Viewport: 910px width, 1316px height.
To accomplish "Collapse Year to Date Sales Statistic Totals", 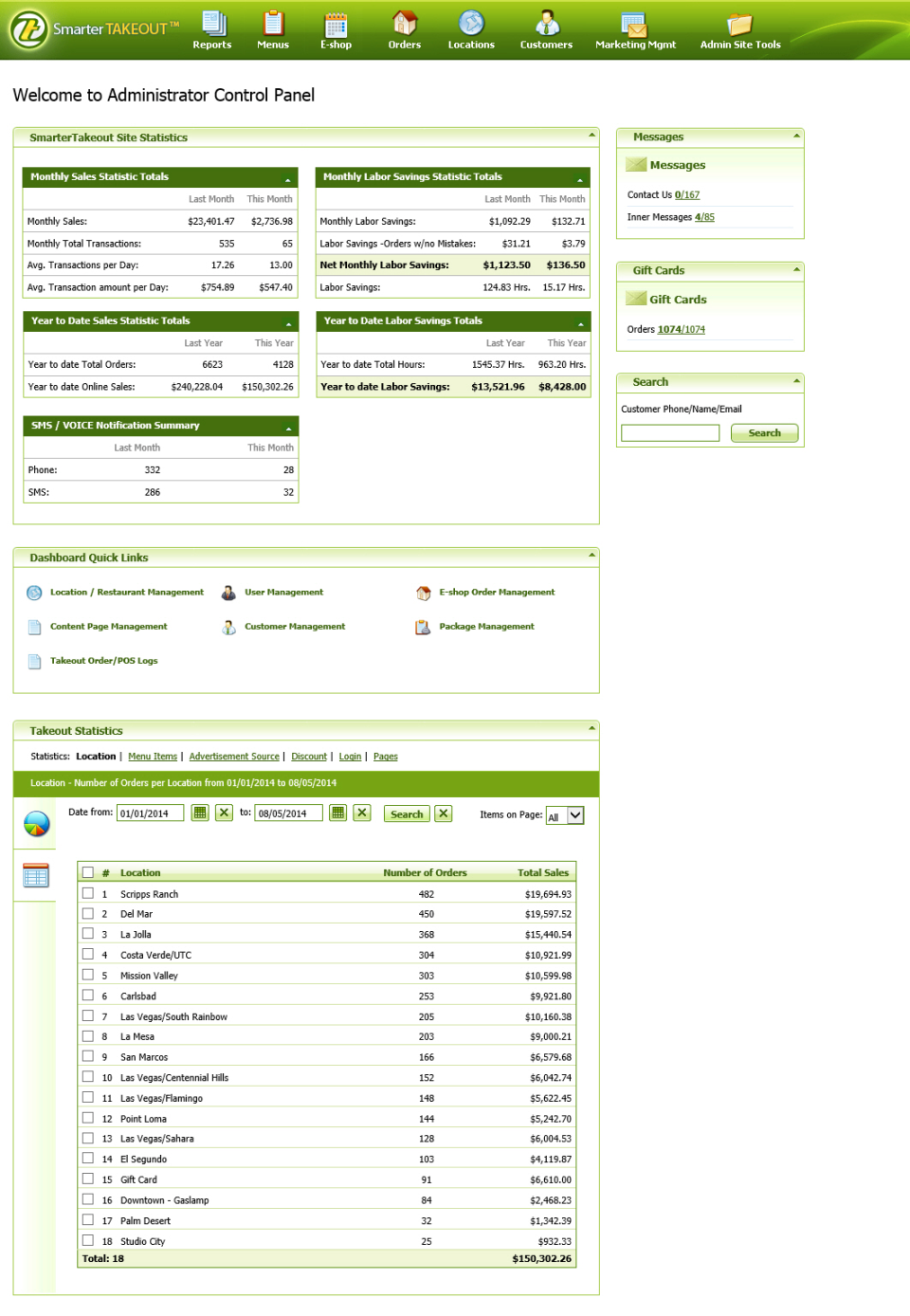I will pyautogui.click(x=288, y=323).
